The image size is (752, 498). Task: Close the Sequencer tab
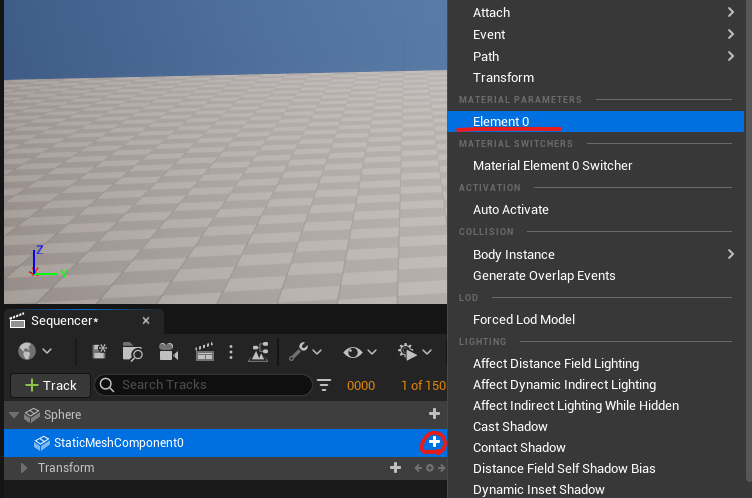click(146, 320)
